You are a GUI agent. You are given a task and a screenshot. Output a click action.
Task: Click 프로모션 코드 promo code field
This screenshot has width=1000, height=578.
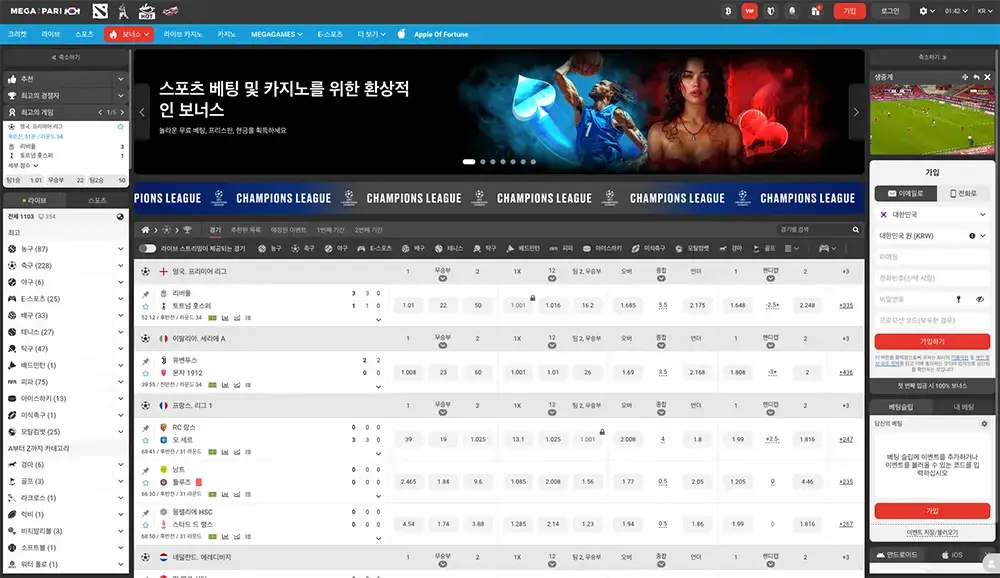tap(932, 320)
